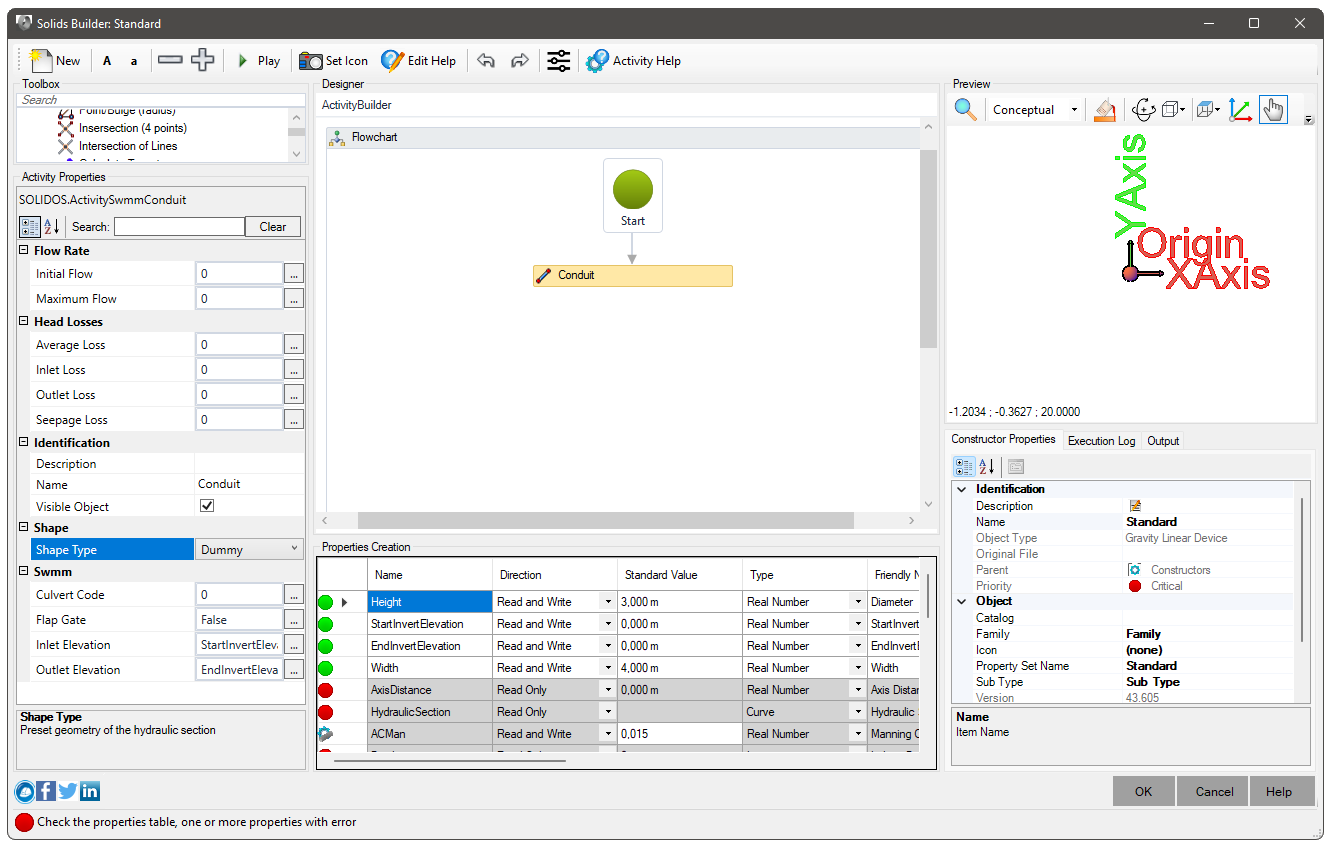Run the activity with Play
Image resolution: width=1339 pixels, height=850 pixels.
[258, 61]
